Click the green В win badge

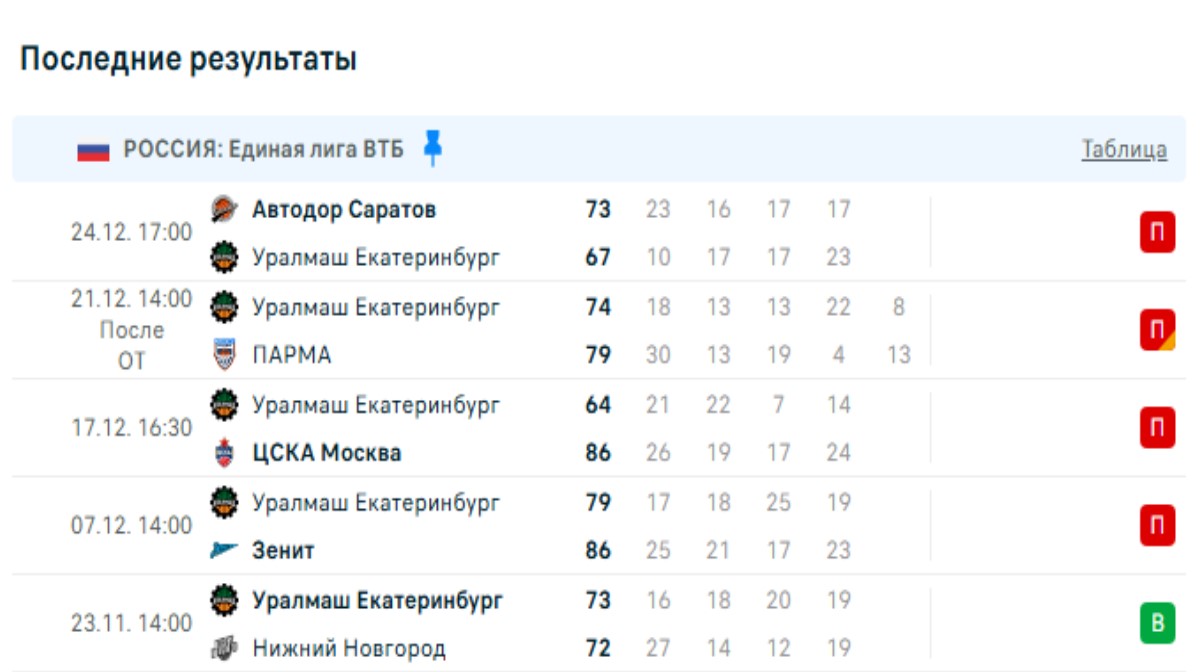1157,624
